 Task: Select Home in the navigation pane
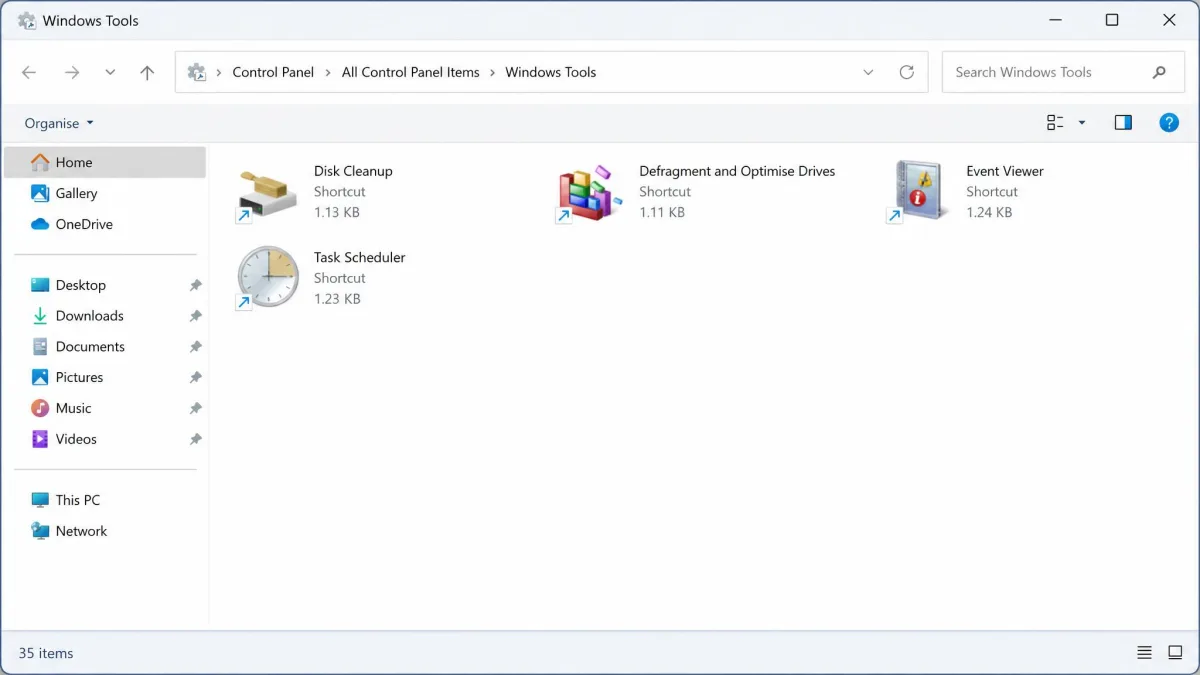click(105, 162)
